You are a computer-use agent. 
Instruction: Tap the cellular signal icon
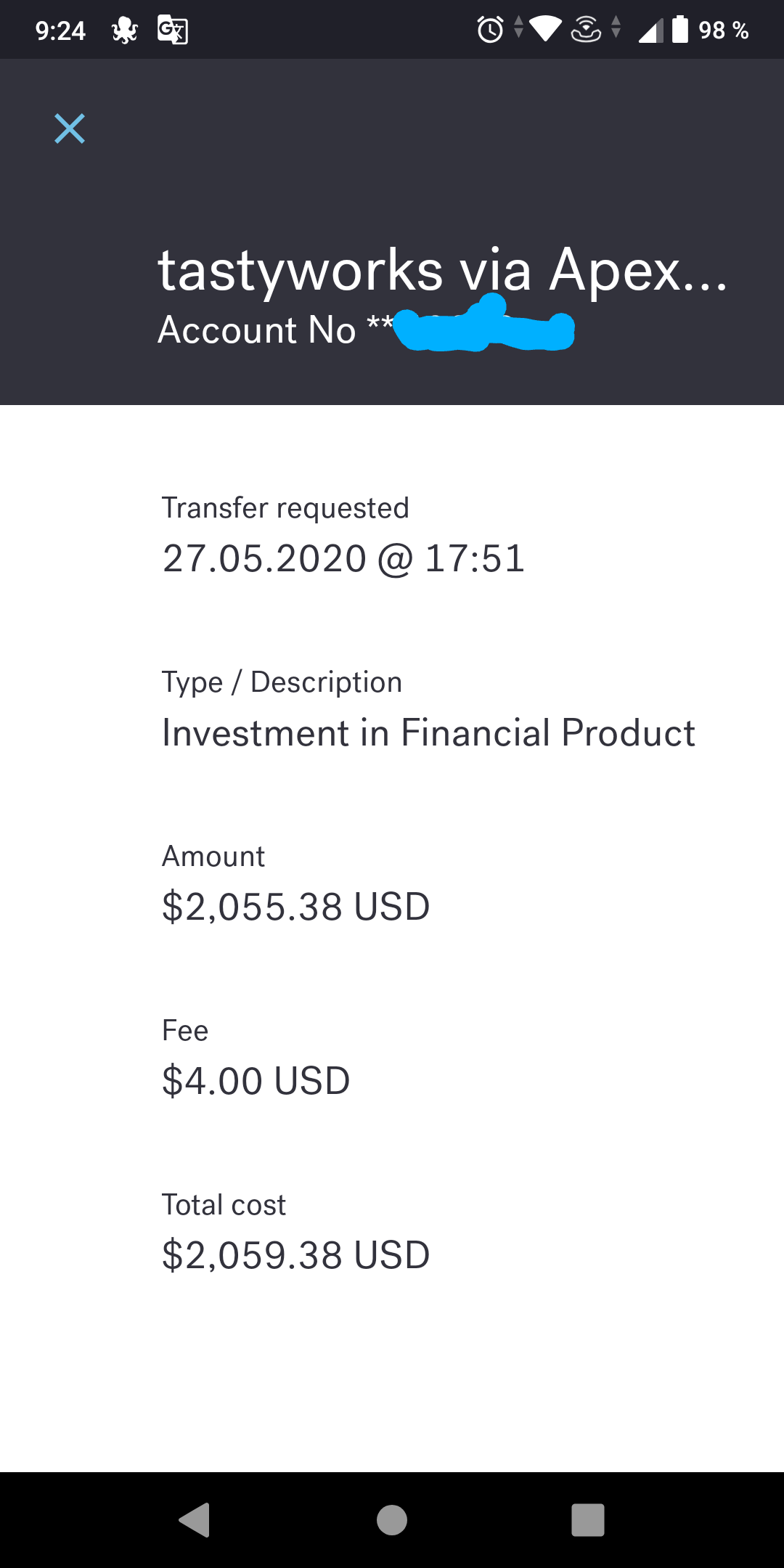[650, 30]
